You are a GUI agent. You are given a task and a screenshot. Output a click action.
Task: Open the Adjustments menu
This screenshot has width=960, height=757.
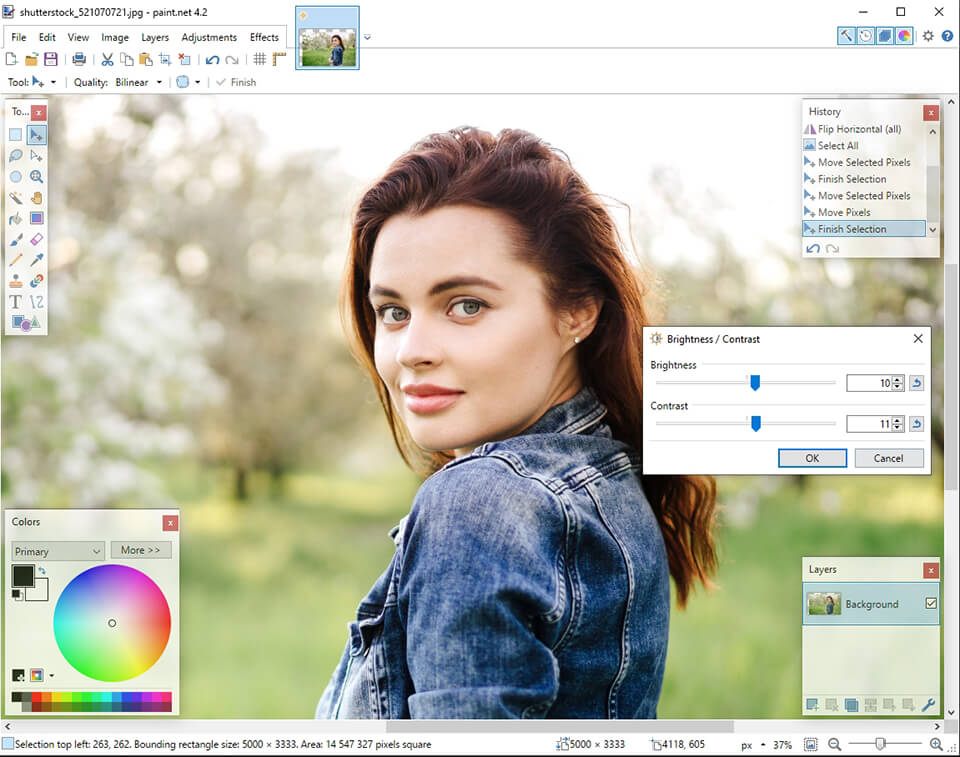pyautogui.click(x=209, y=37)
